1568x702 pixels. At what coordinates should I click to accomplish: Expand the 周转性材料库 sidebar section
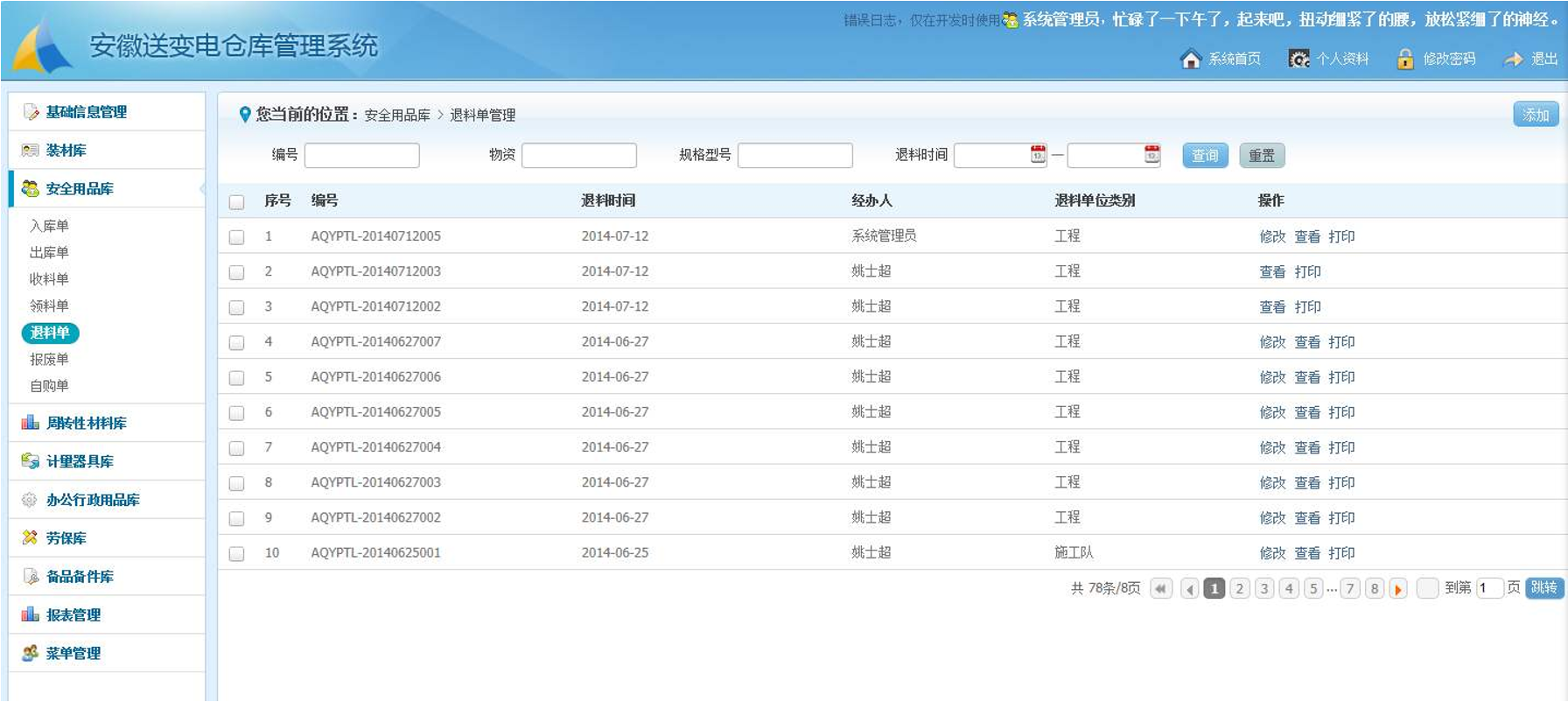coord(86,423)
